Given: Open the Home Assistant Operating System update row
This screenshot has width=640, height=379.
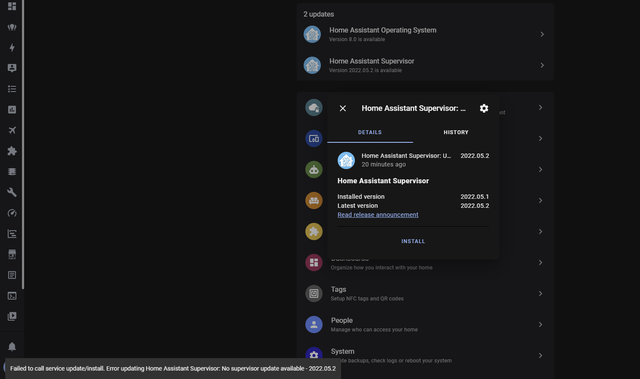Looking at the screenshot, I should click(x=425, y=34).
